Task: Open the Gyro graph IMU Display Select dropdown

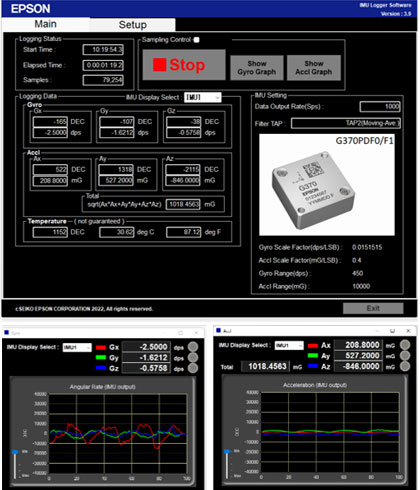Action: click(77, 348)
